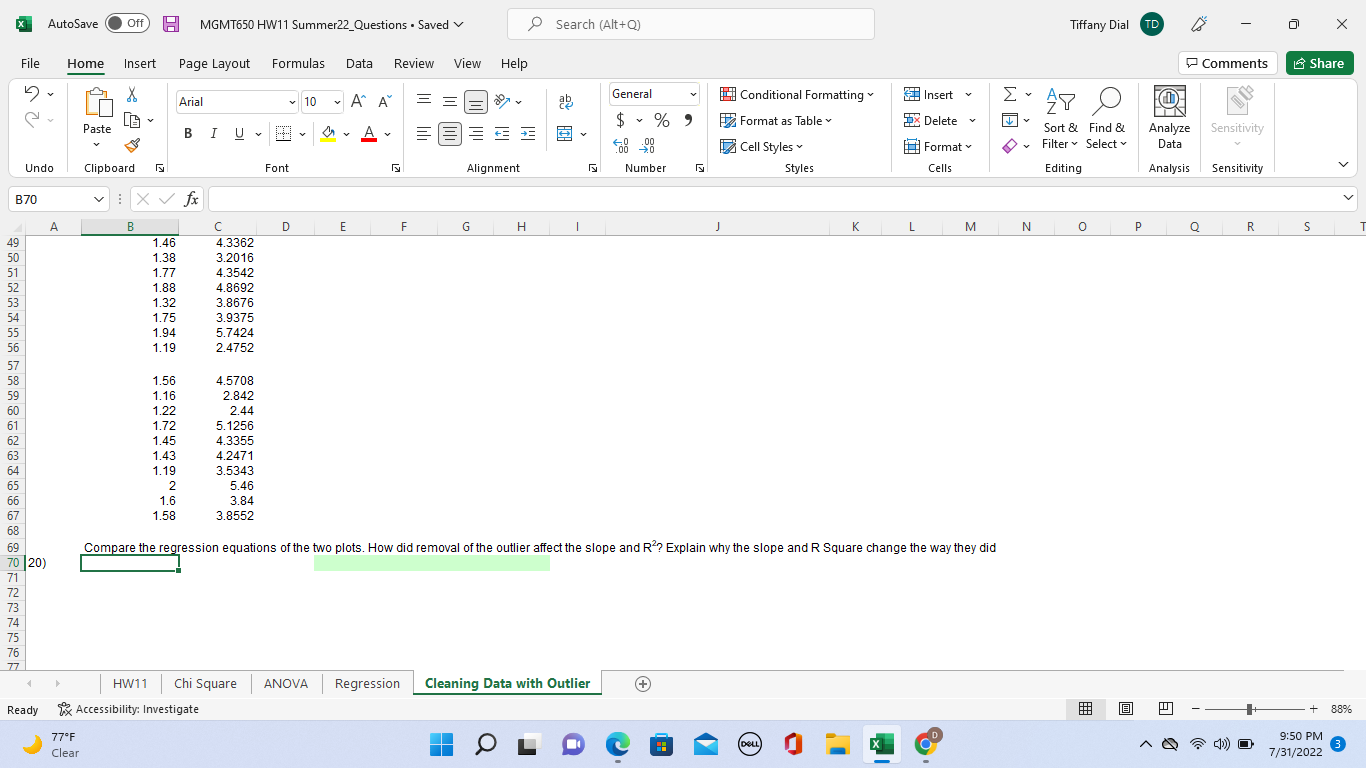
Task: Switch to Page Layout view button
Action: tap(1126, 709)
